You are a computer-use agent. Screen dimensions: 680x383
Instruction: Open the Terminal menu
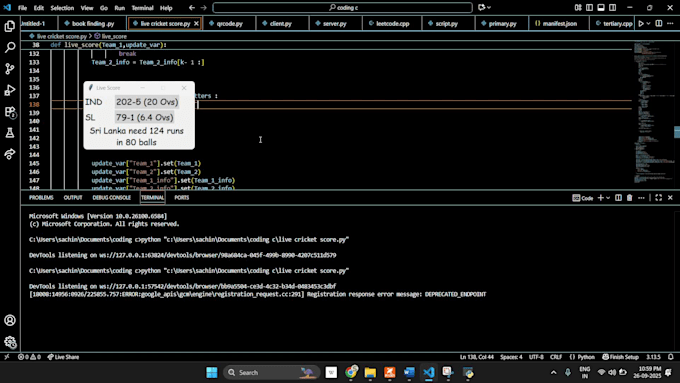pyautogui.click(x=142, y=8)
